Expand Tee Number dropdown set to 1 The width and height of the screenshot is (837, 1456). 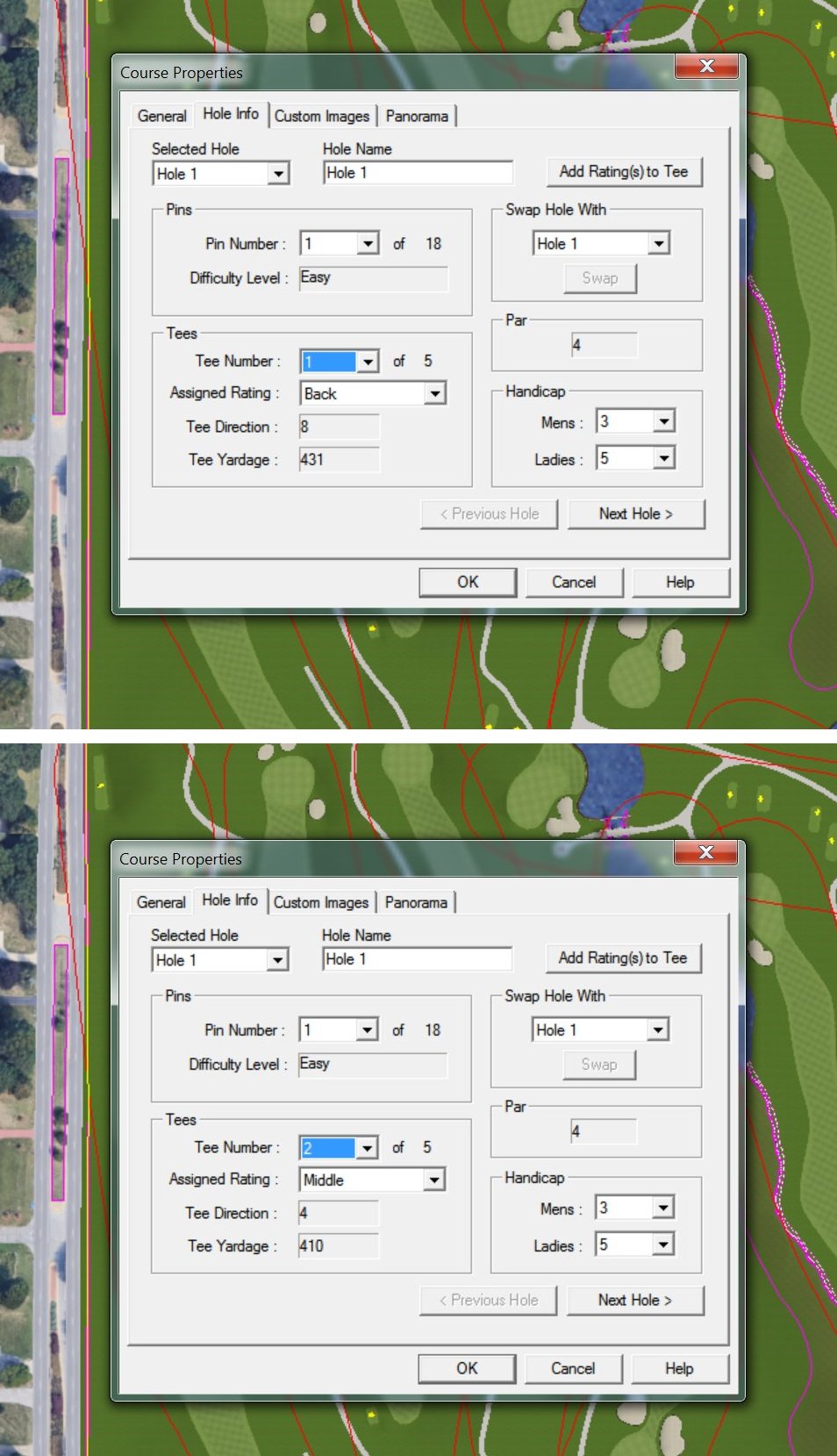pos(368,362)
